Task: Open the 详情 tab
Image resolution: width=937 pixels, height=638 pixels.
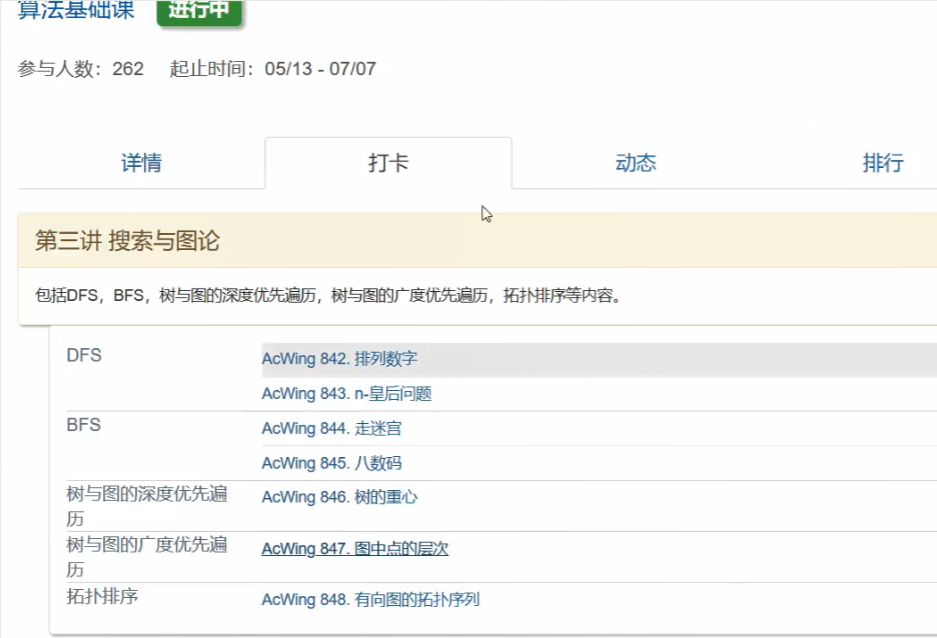Action: coord(141,163)
